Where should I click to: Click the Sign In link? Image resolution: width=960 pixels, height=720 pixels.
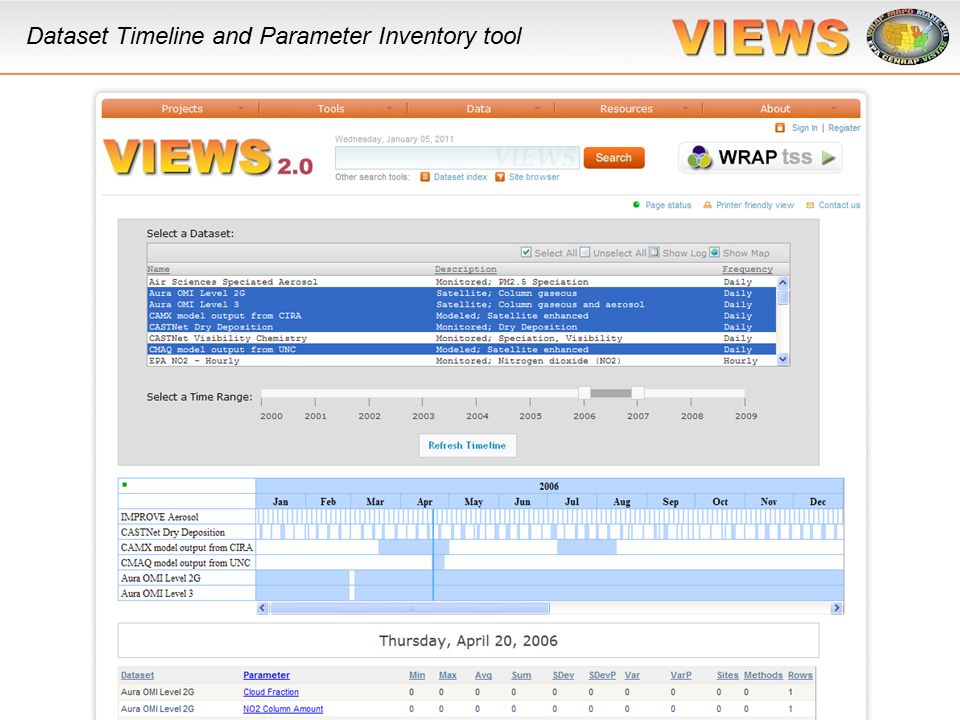tap(804, 128)
